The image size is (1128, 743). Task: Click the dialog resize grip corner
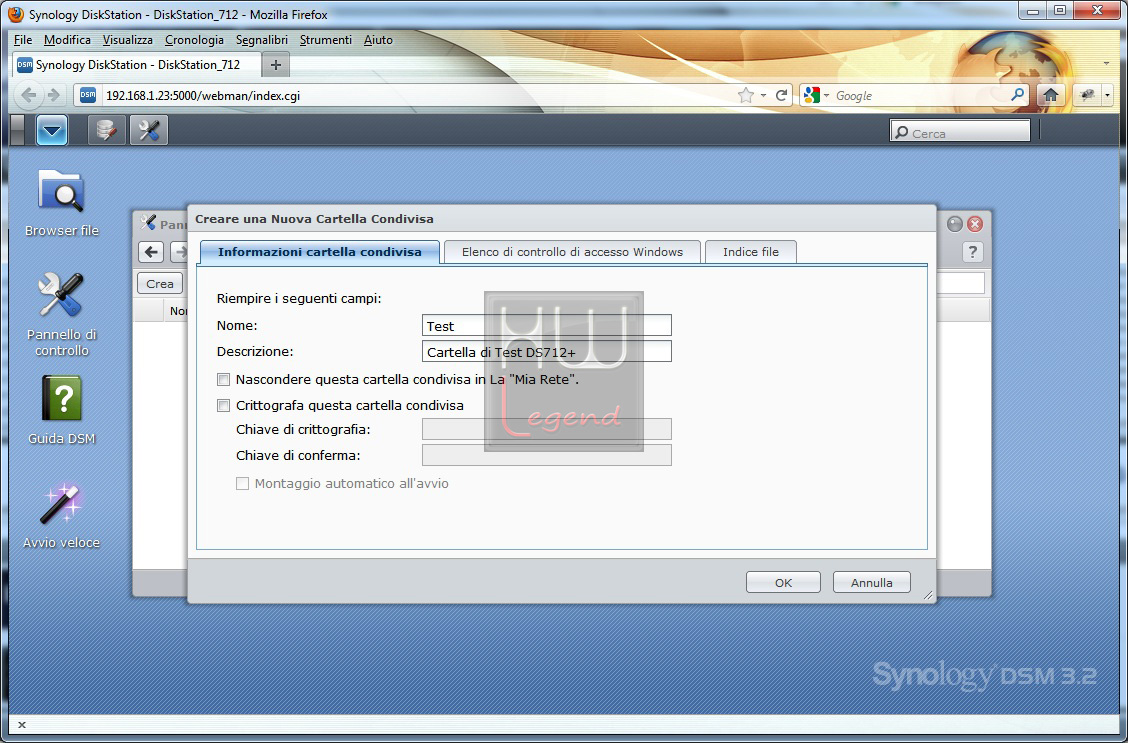coord(927,595)
